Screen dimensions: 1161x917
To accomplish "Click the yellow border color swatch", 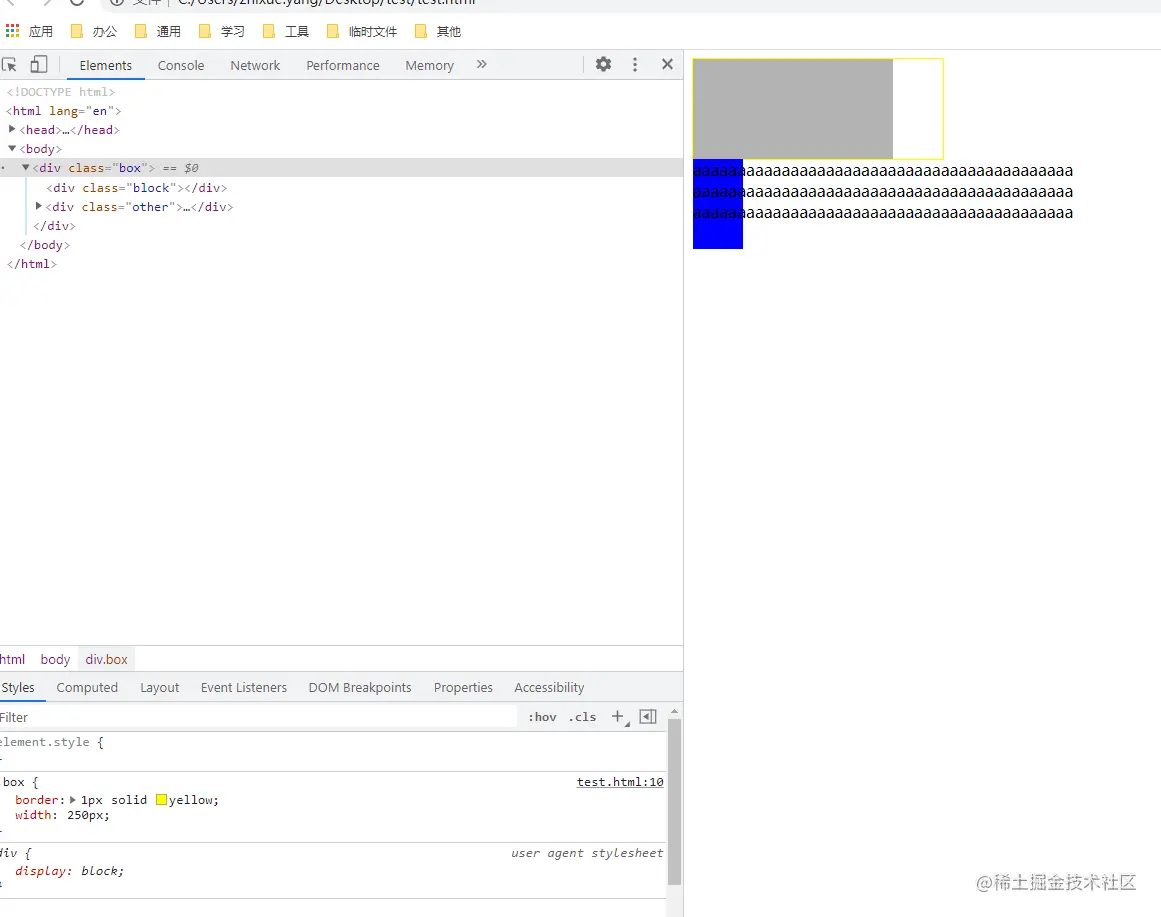I will (x=161, y=800).
